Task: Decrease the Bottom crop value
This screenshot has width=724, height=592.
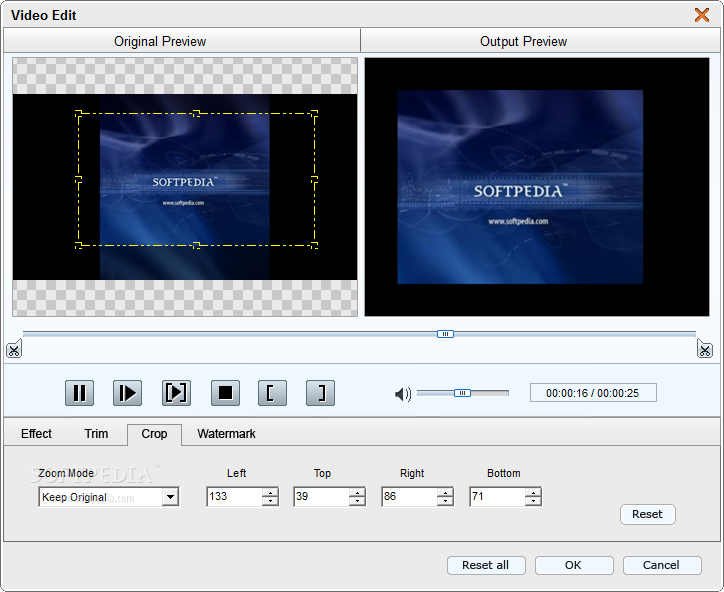Action: (x=533, y=501)
